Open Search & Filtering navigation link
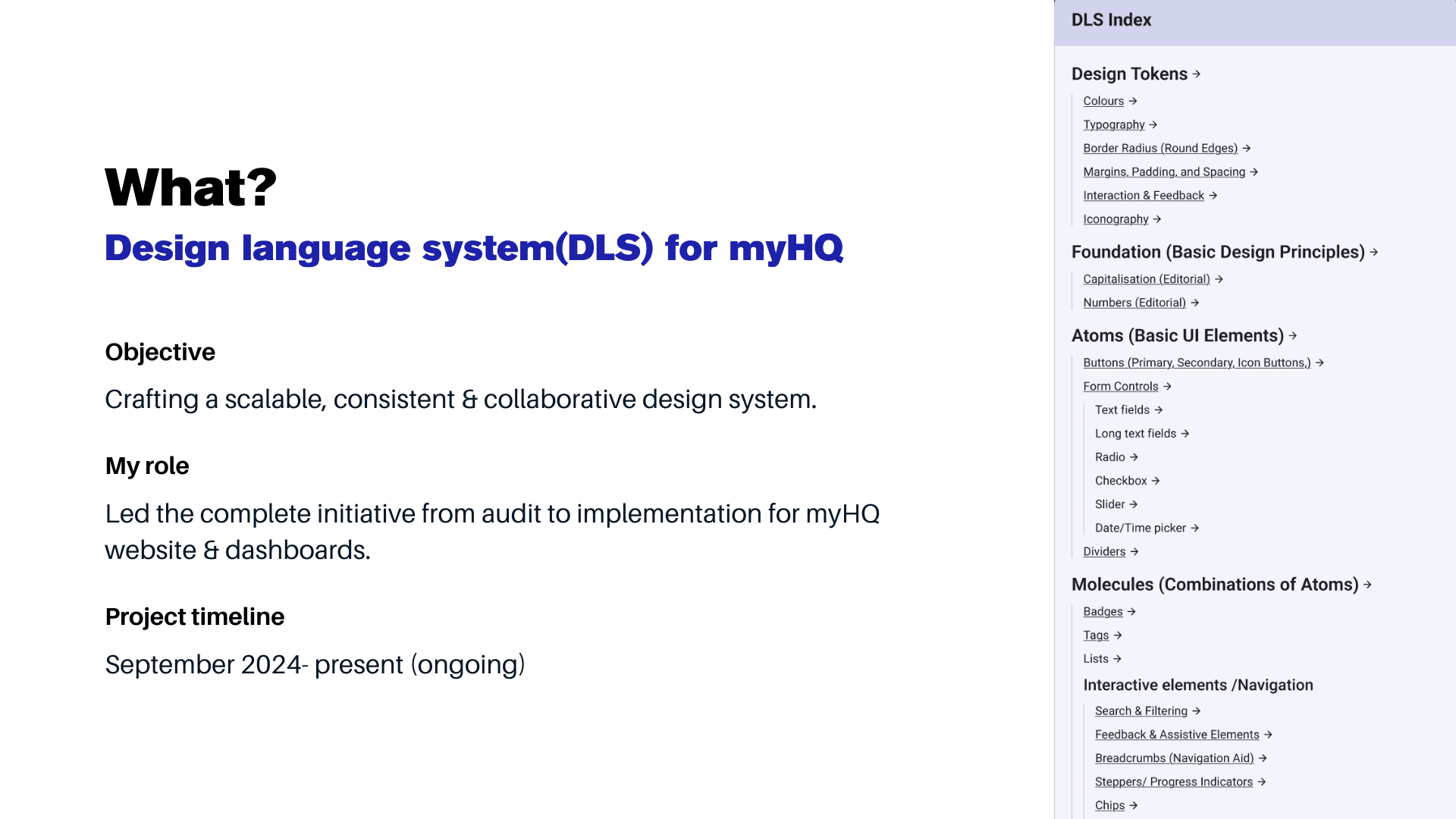 pyautogui.click(x=1141, y=711)
